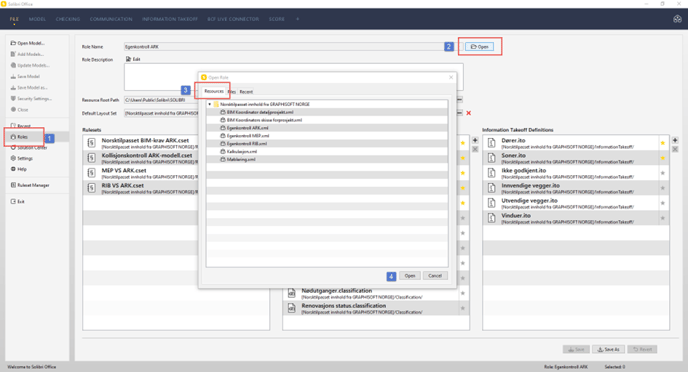Image resolution: width=688 pixels, height=372 pixels.
Task: Toggle favorite star for Dører.ito
Action: (x=663, y=143)
